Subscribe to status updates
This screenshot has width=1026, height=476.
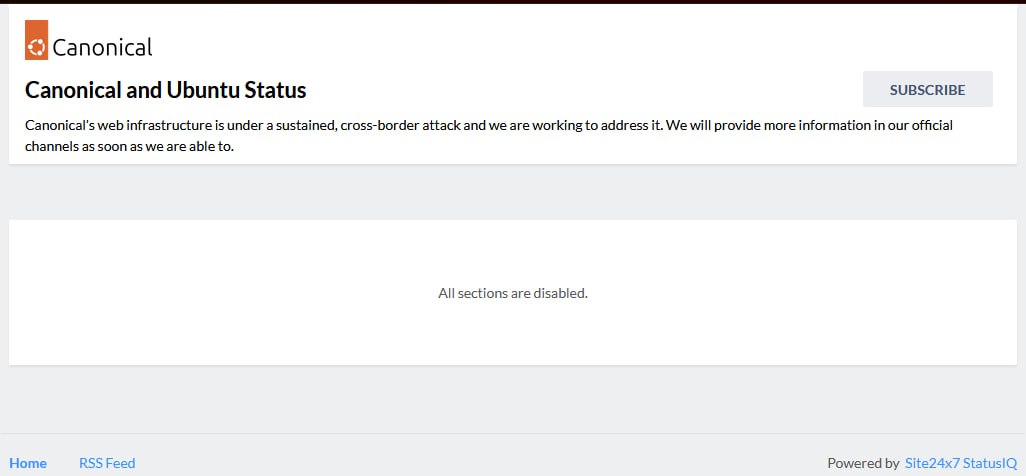927,90
